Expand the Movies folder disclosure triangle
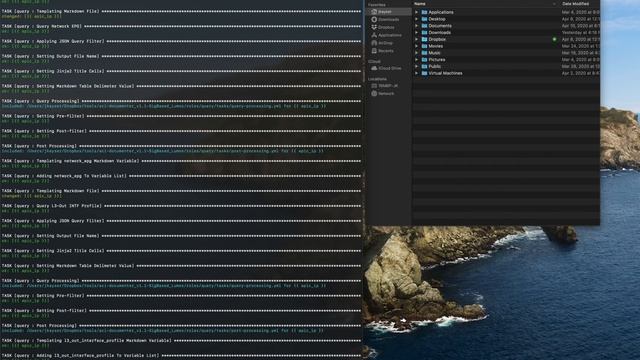This screenshot has height=360, width=640. tap(417, 46)
